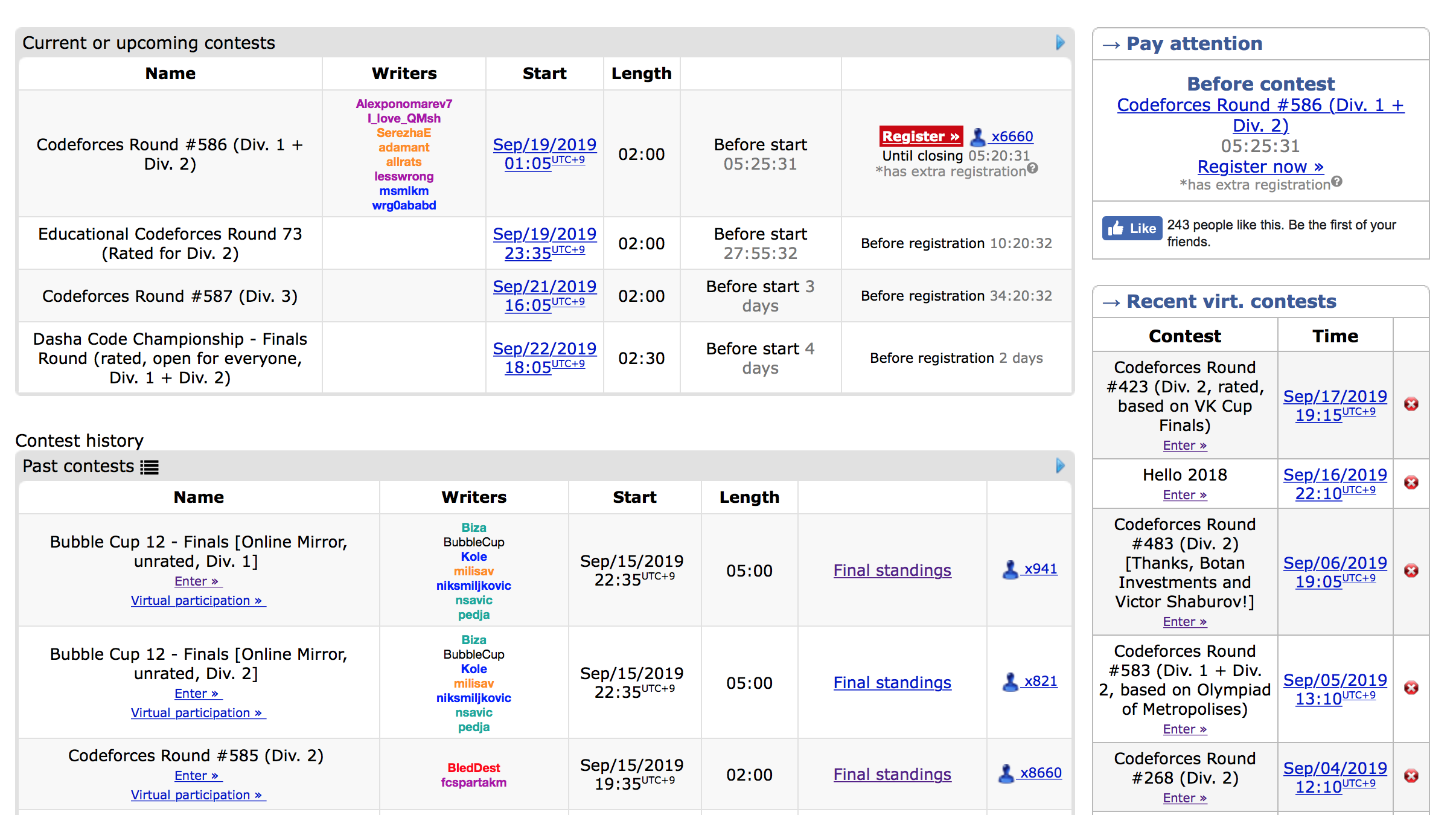
Task: Open writer adamant's profile
Action: pos(404,147)
